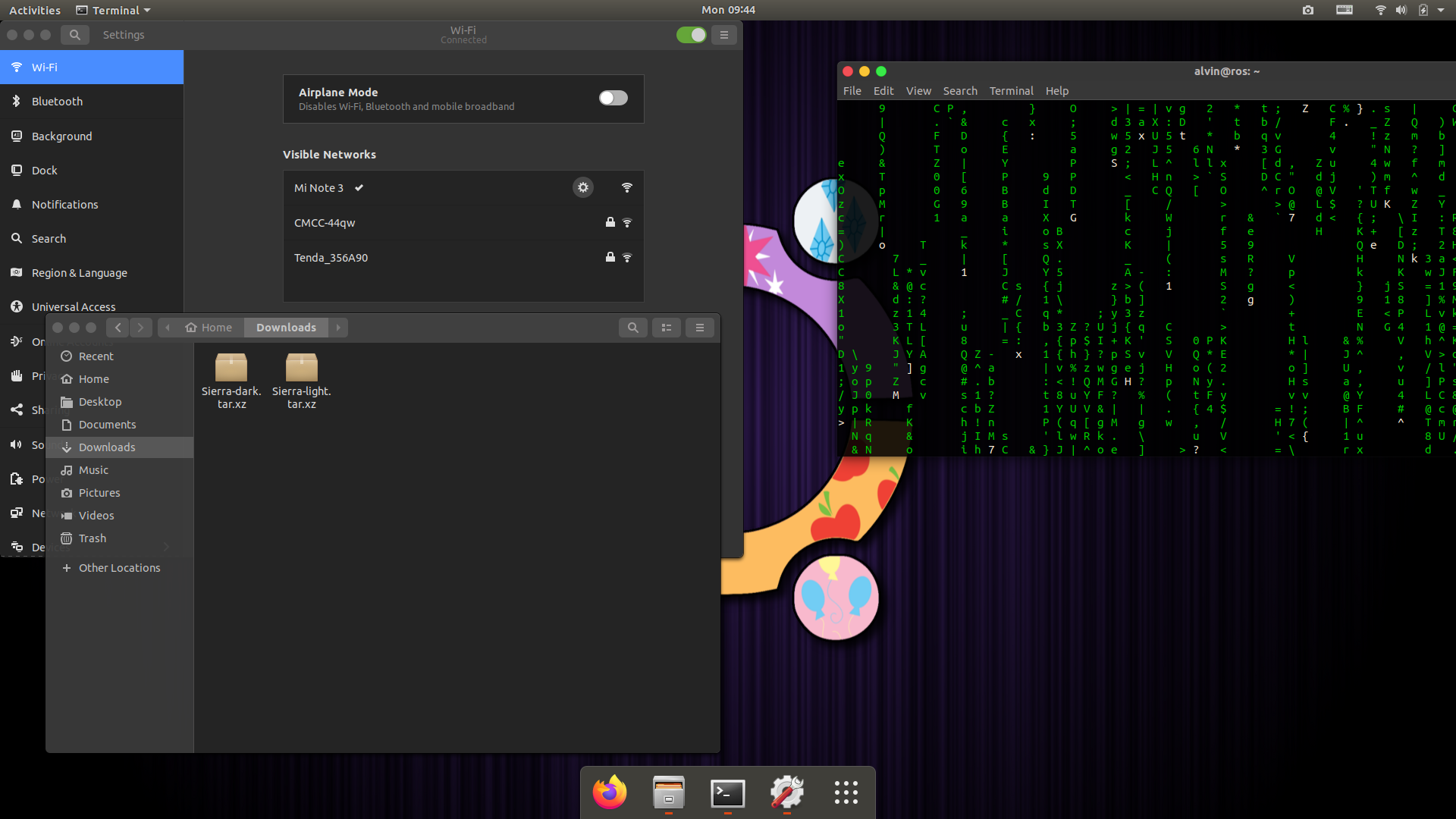The height and width of the screenshot is (819, 1456).
Task: Click the file search icon in file manager
Action: click(x=633, y=327)
